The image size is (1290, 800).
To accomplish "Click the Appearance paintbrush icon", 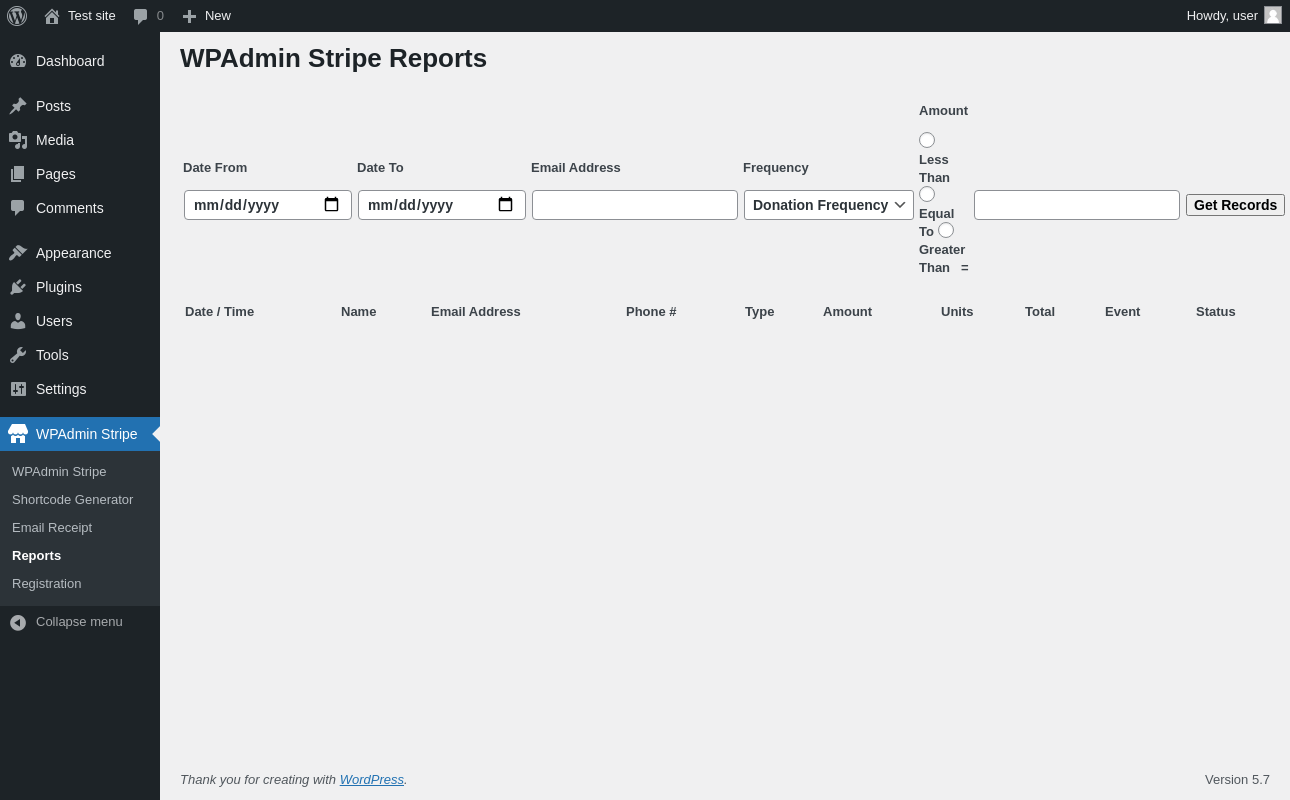I will (18, 253).
